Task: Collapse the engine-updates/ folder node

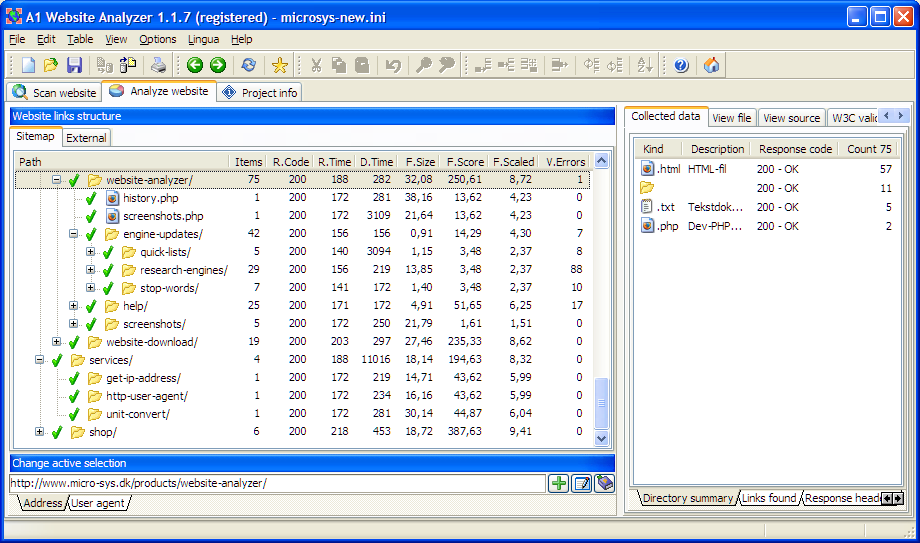Action: pyautogui.click(x=73, y=234)
